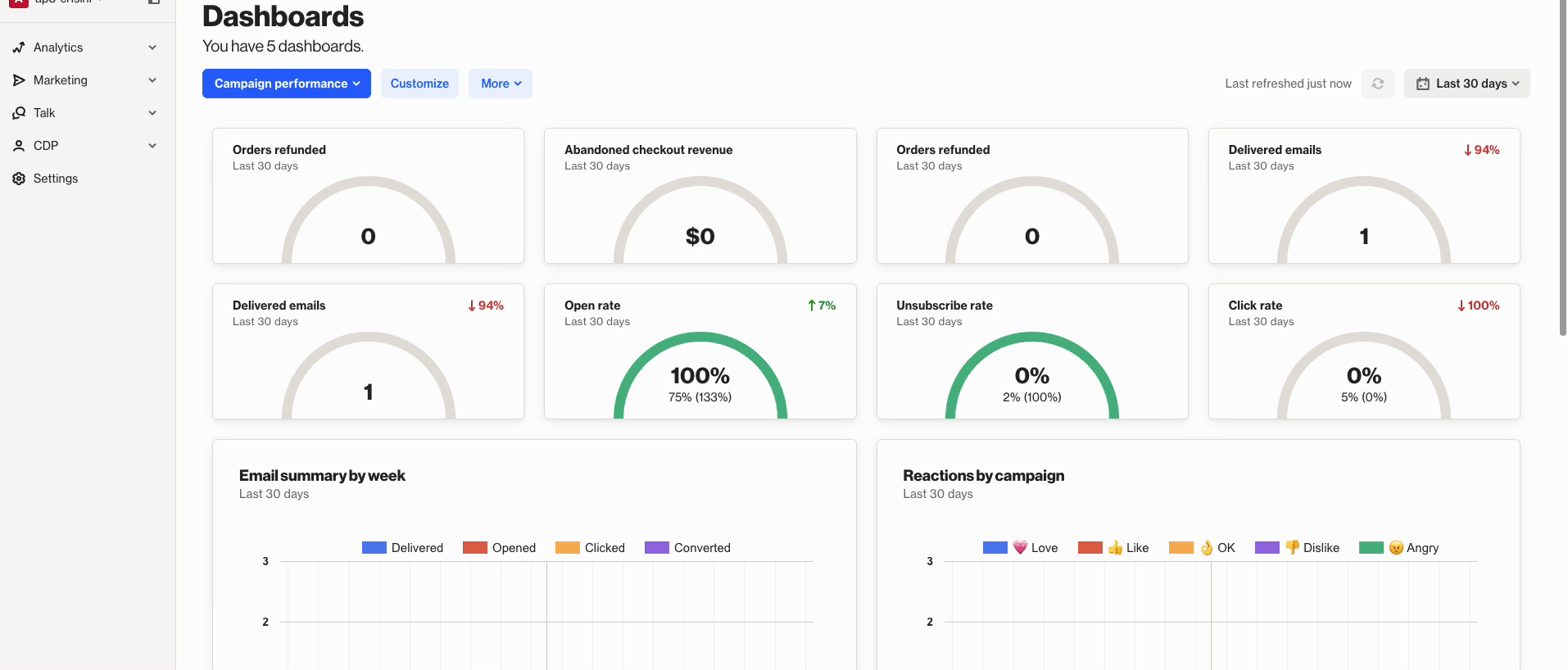Open the Open rate widget card

[x=700, y=351]
